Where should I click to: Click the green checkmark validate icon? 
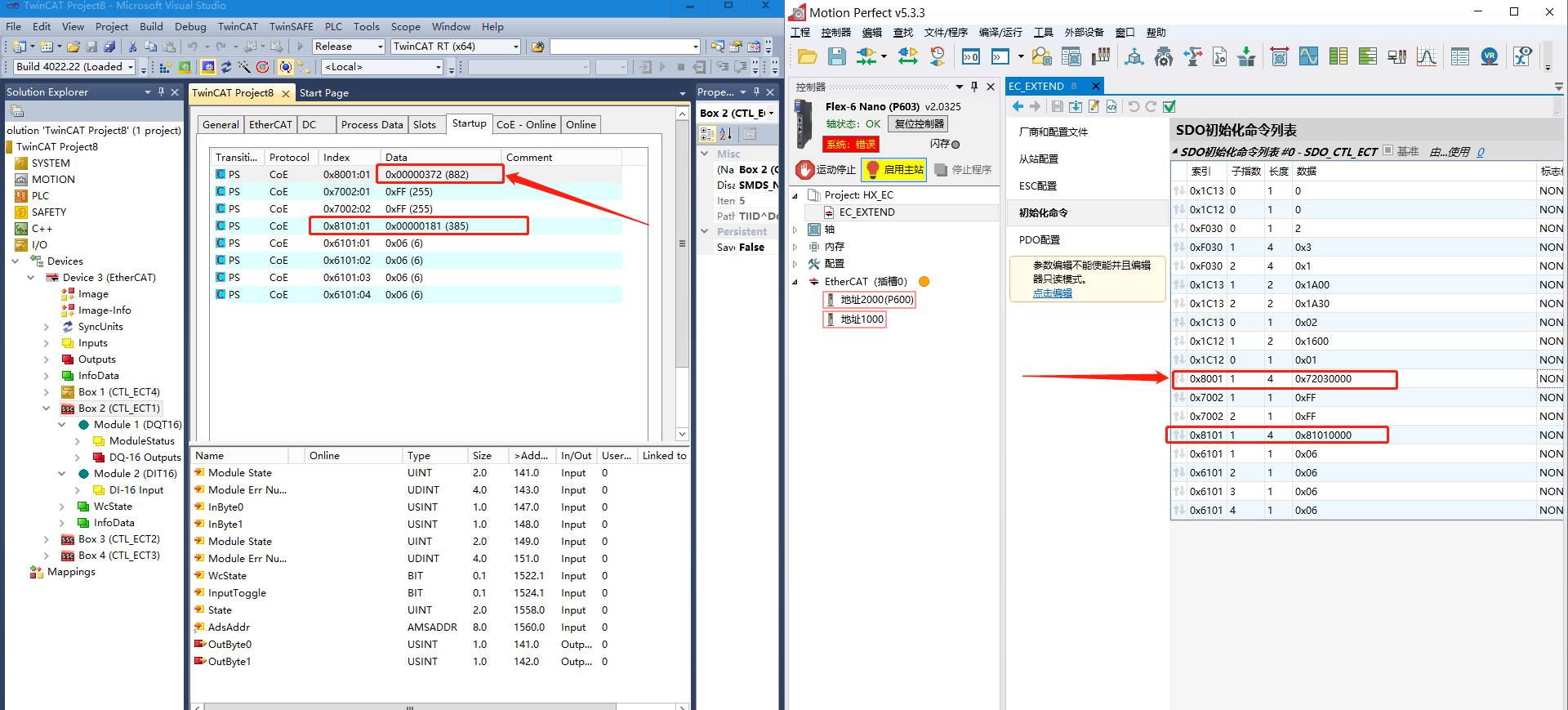pyautogui.click(x=1169, y=106)
